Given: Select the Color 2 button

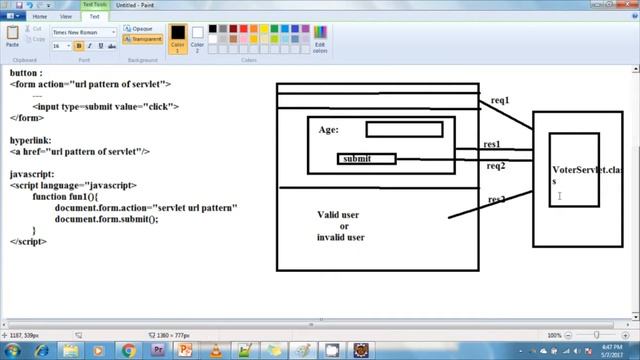Looking at the screenshot, I should 197,39.
